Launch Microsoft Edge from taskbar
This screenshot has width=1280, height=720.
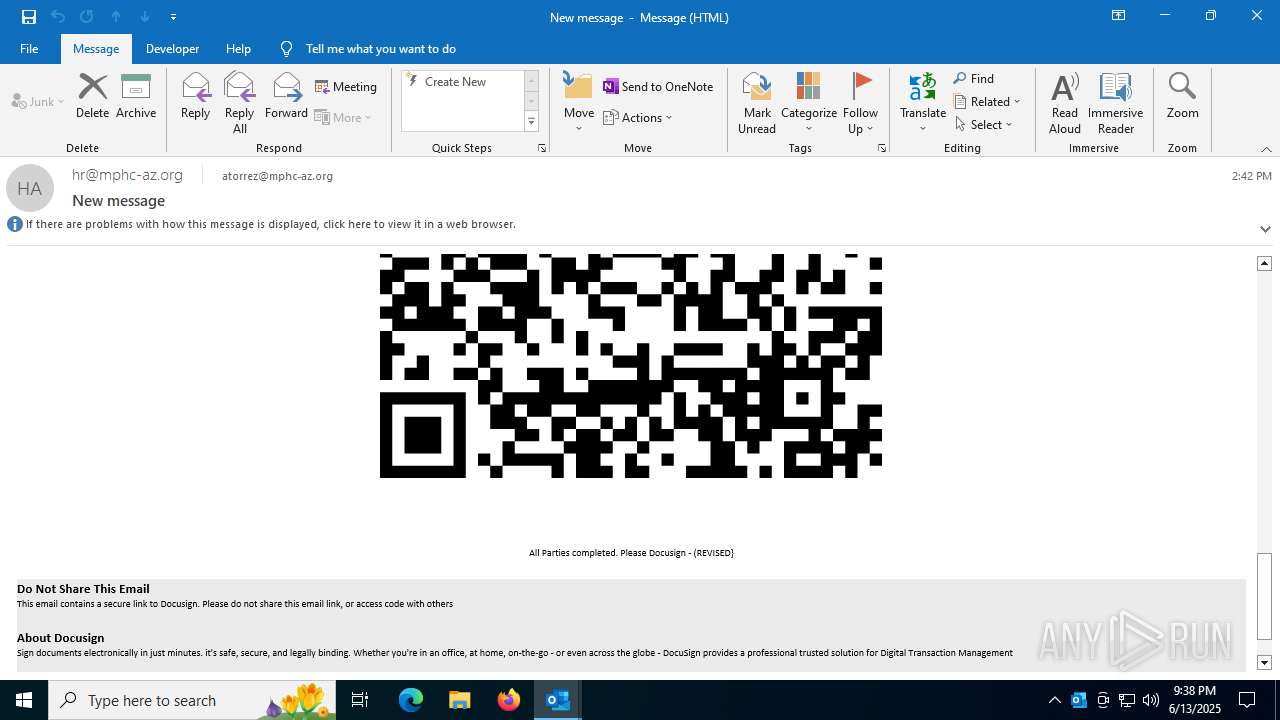pos(411,700)
